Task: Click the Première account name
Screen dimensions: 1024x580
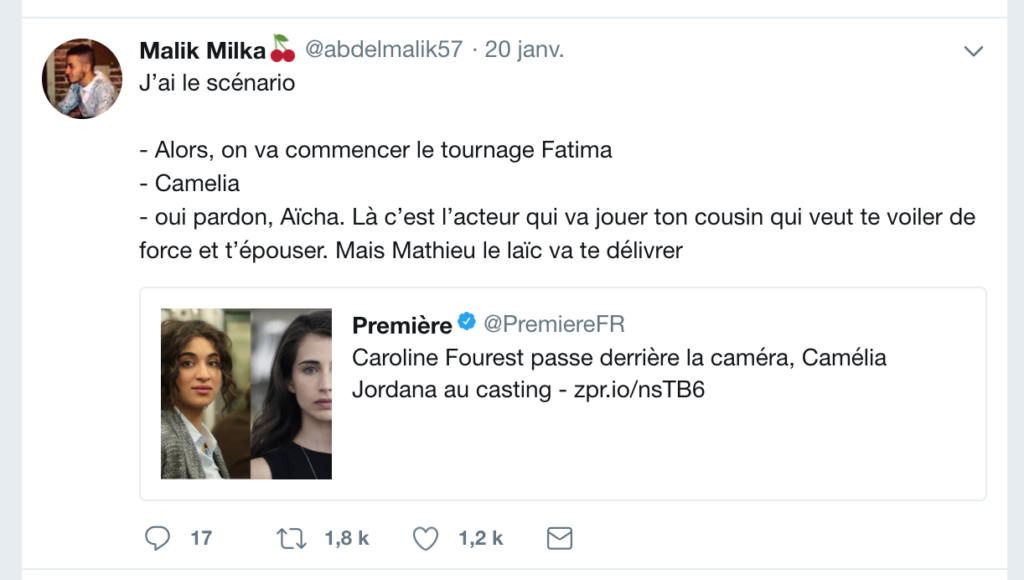Action: [x=402, y=325]
